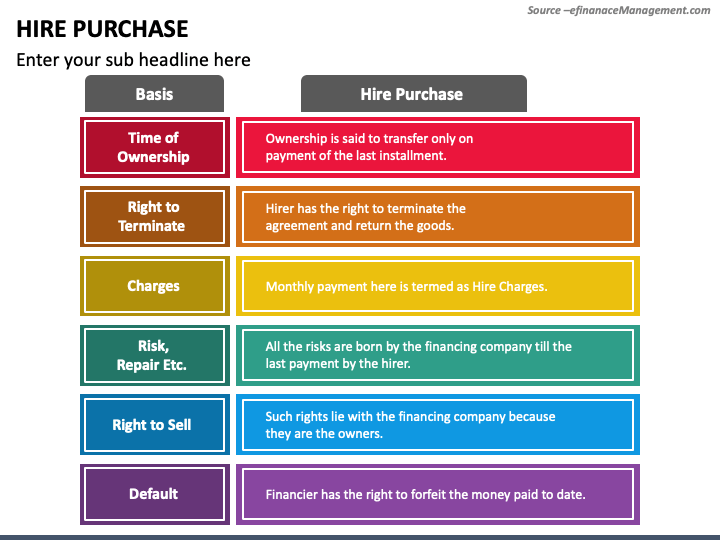Click the red ownership transfer description box
Image resolution: width=720 pixels, height=540 pixels.
point(438,147)
